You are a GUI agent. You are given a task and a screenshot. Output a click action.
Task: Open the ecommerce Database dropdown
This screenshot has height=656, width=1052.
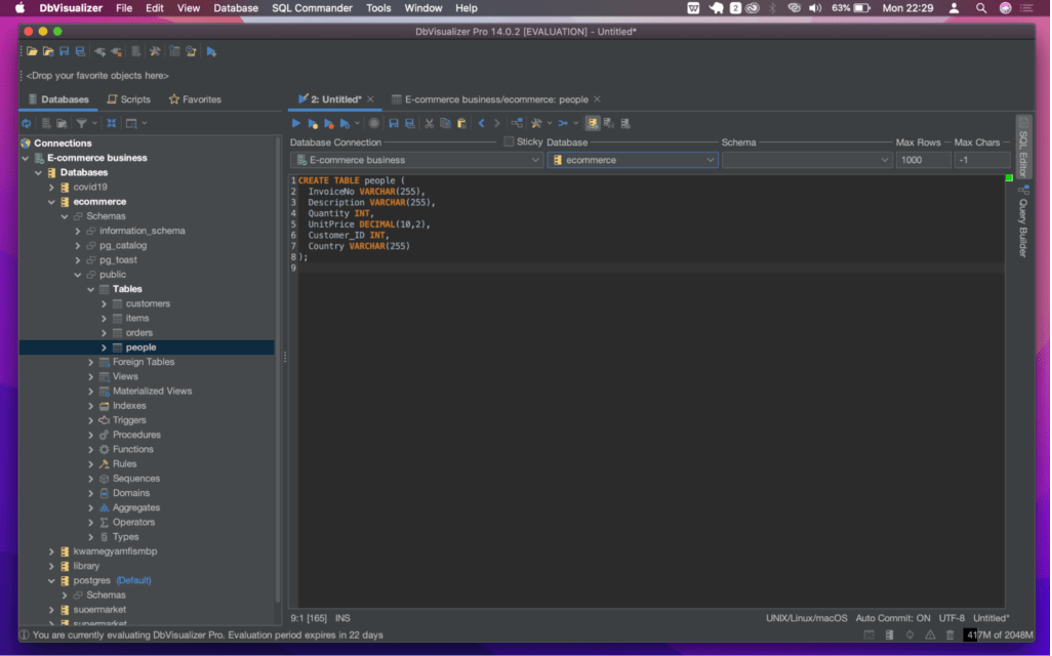[633, 160]
